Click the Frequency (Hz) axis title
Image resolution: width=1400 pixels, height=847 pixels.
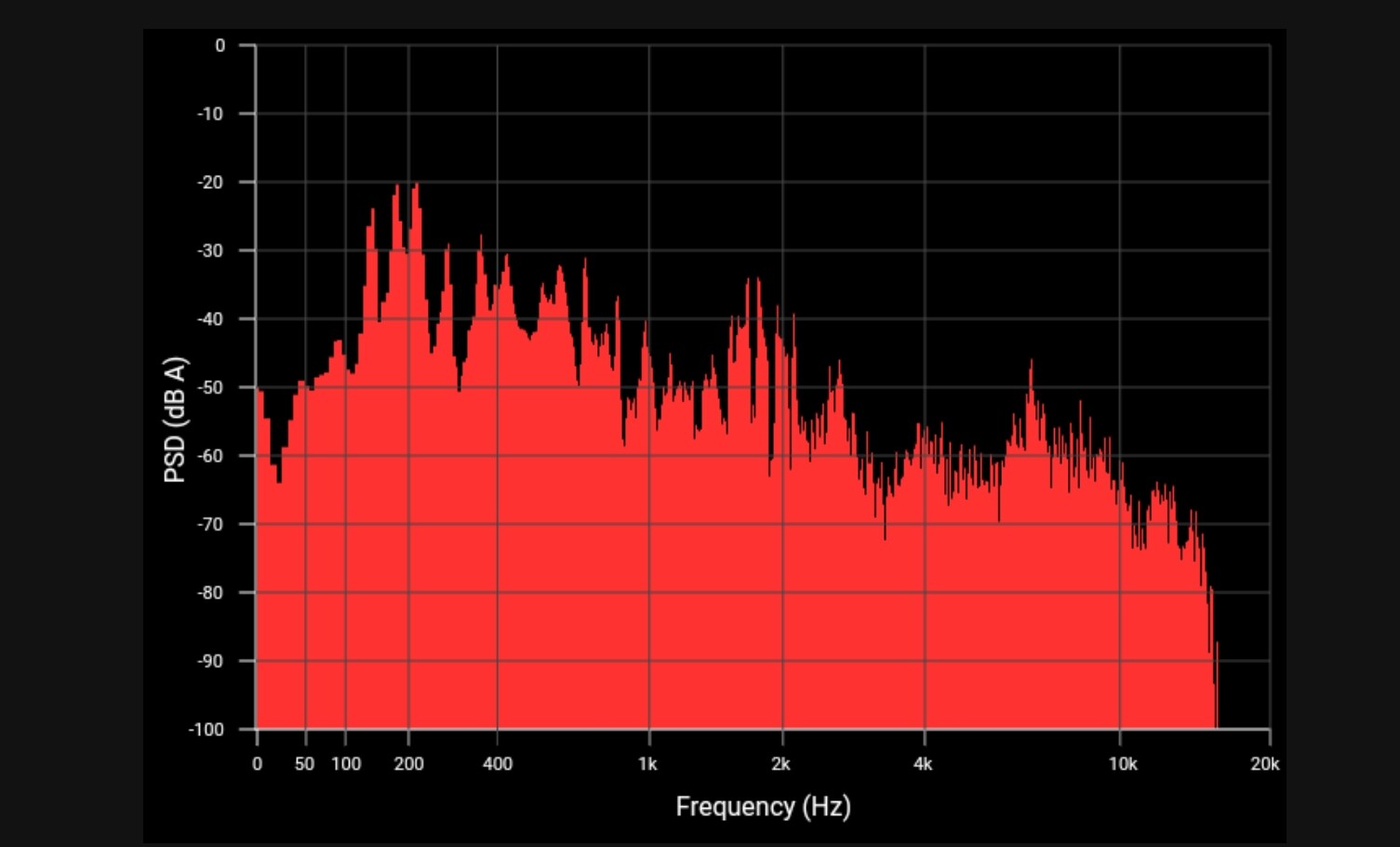pos(763,806)
